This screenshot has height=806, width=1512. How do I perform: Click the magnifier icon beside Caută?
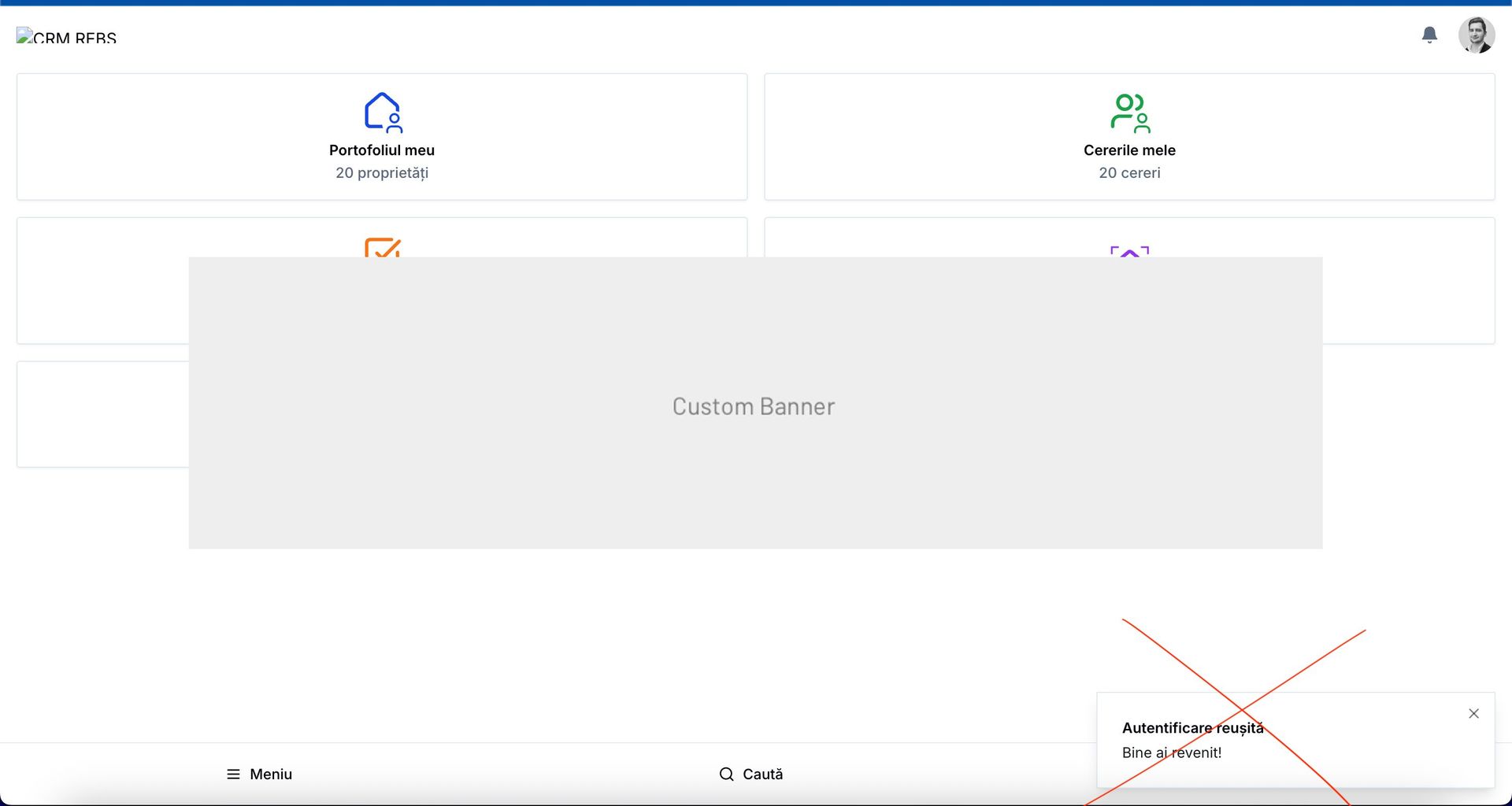pyautogui.click(x=726, y=775)
